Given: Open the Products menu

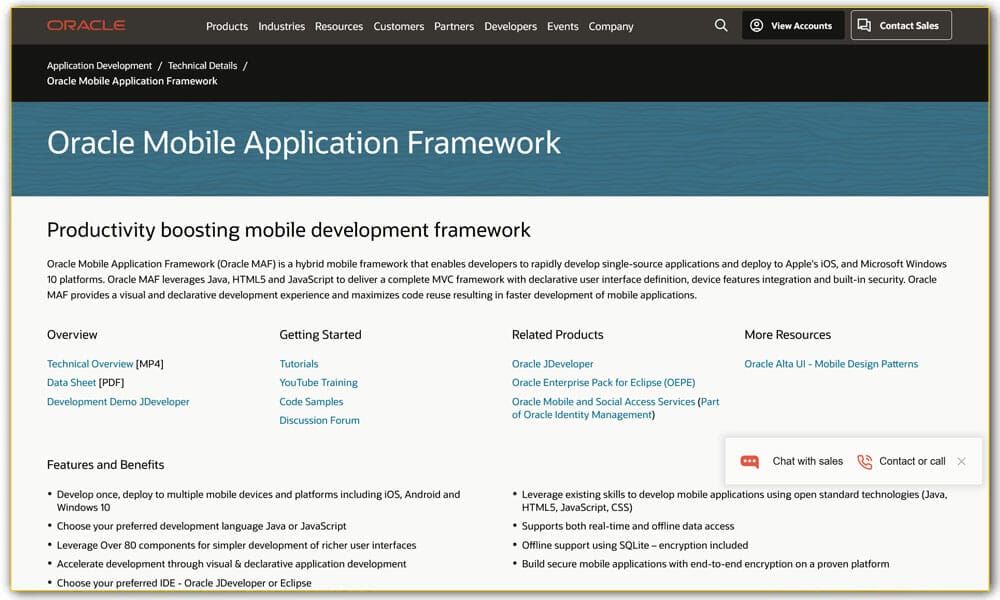Looking at the screenshot, I should [x=227, y=27].
